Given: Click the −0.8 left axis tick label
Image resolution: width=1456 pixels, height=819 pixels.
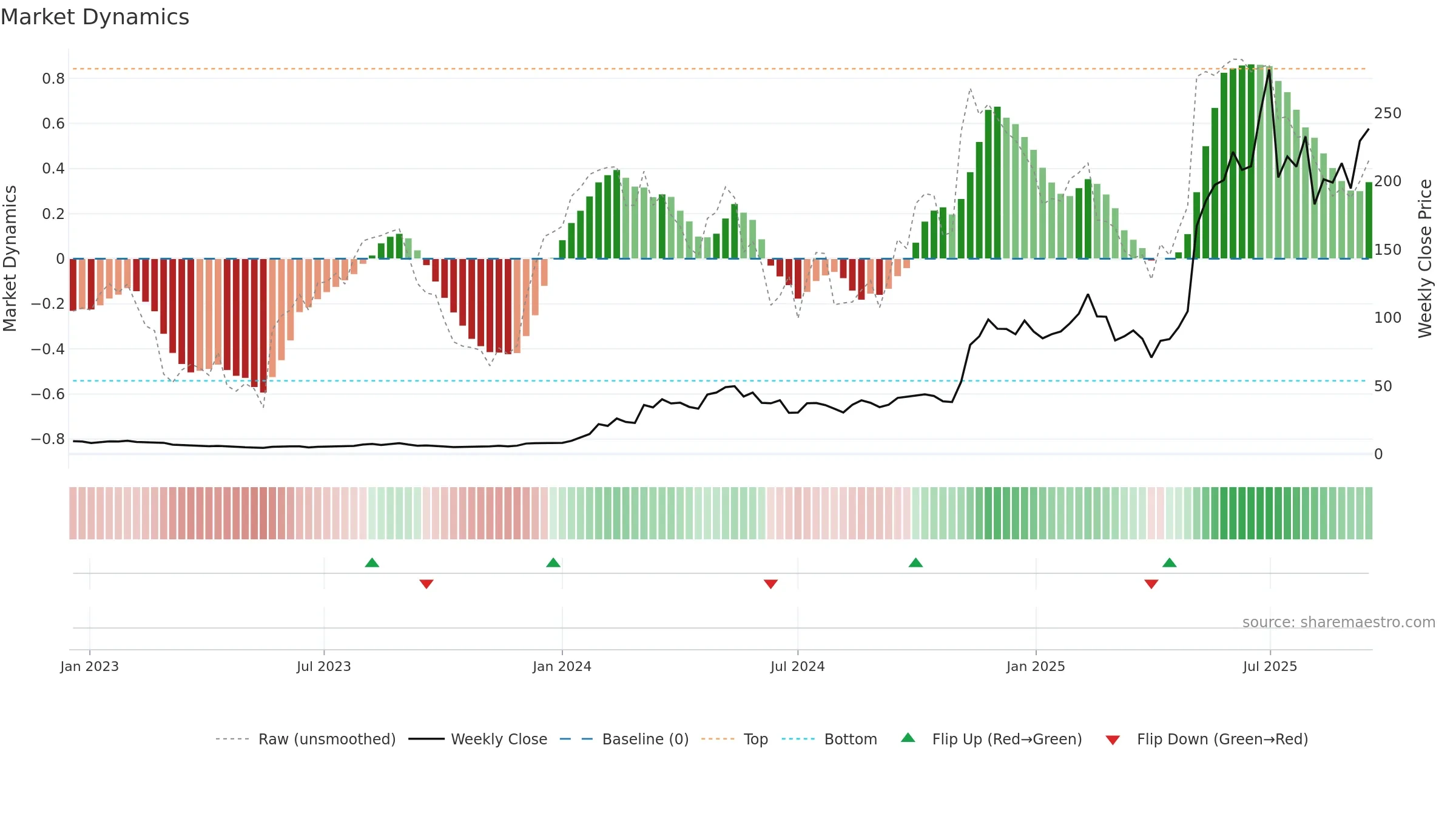Looking at the screenshot, I should (x=48, y=439).
